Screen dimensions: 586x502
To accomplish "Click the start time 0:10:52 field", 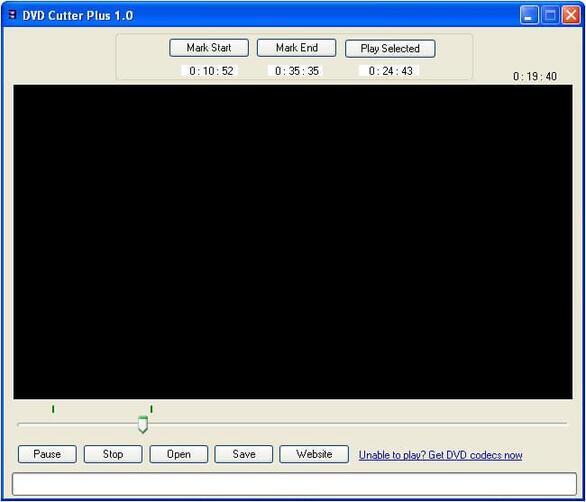I will (x=211, y=71).
